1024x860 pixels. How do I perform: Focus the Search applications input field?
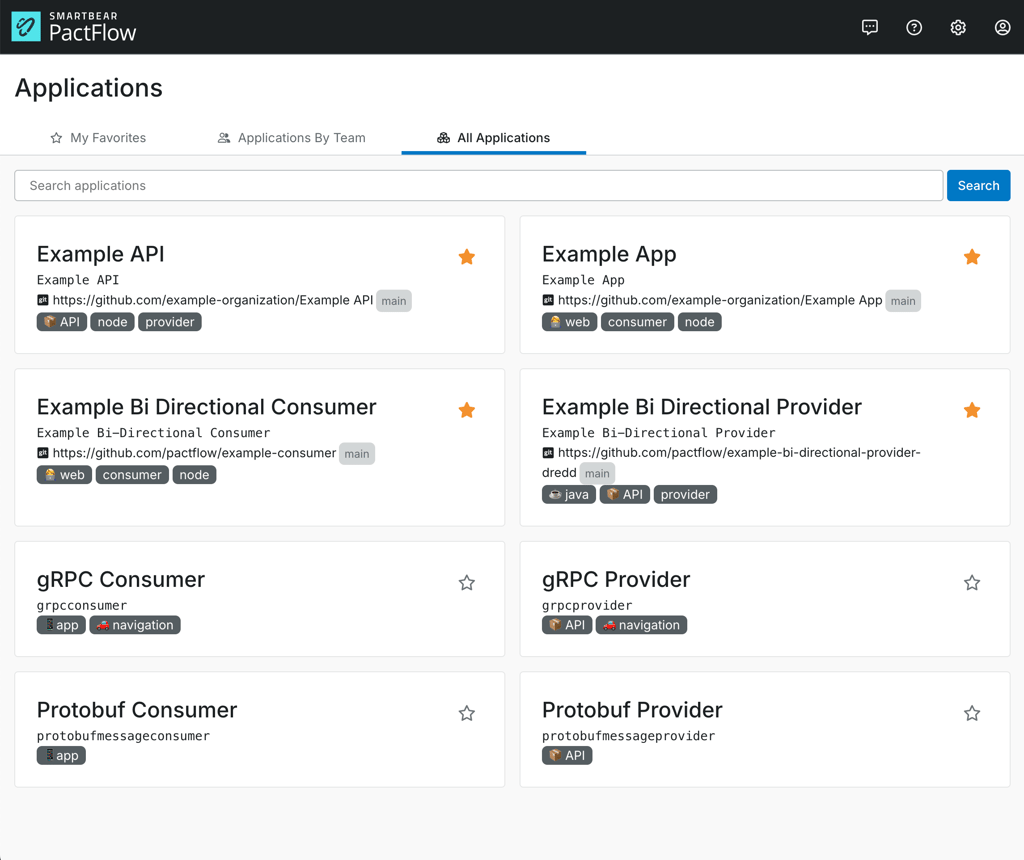coord(478,186)
